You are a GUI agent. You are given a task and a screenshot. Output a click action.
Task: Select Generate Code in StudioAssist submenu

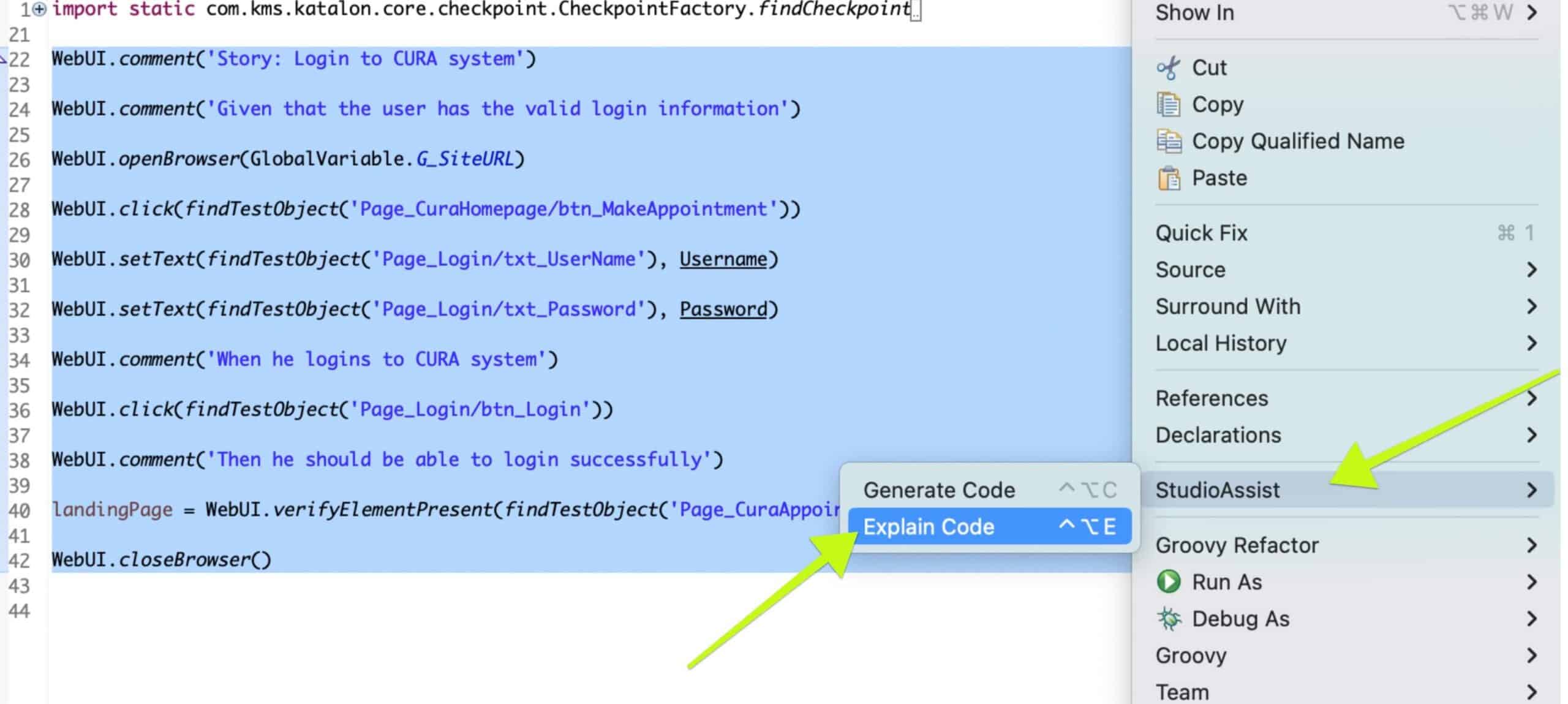990,490
